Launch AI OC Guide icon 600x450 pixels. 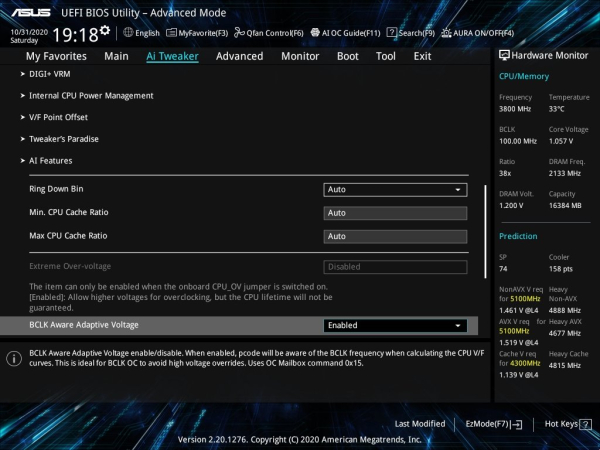pos(315,33)
